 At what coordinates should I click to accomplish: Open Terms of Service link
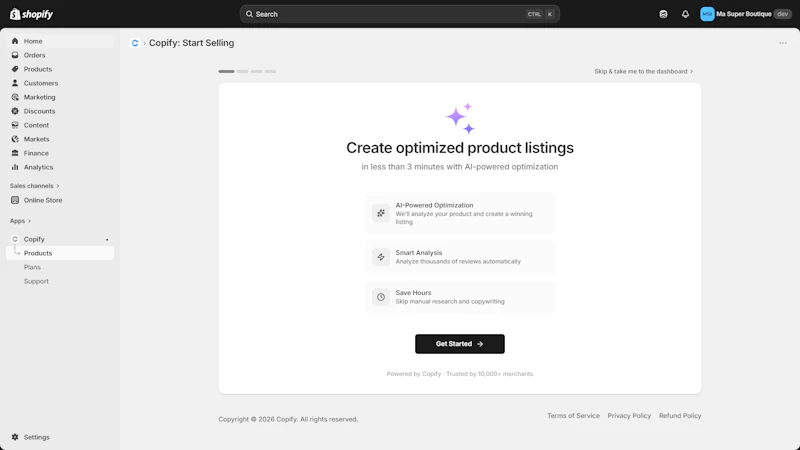(573, 416)
